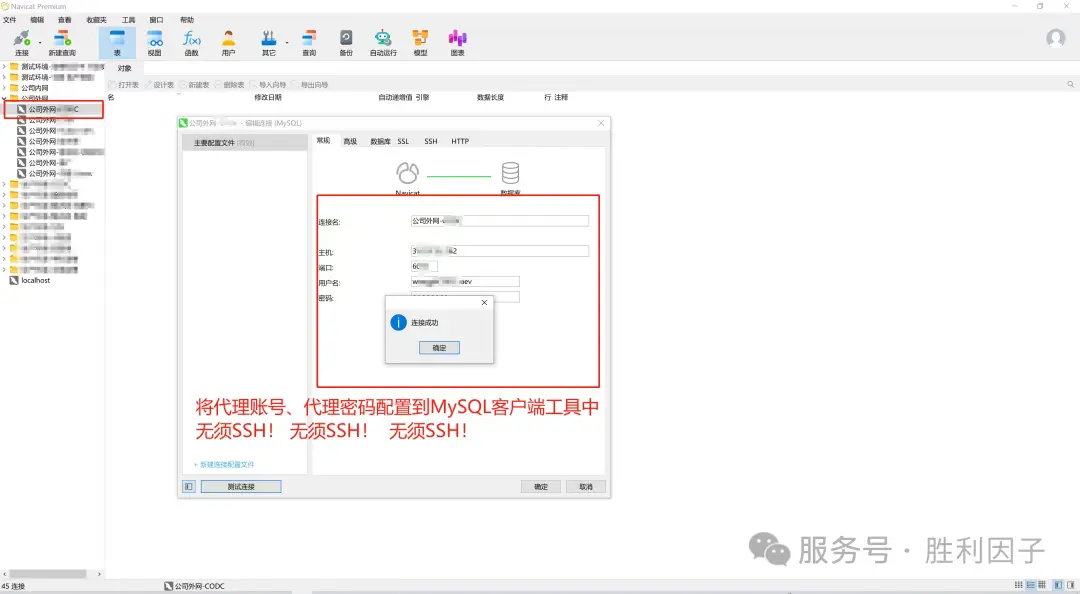Open the 收藏夹 (Favorites) menu
This screenshot has height=594, width=1080.
click(96, 20)
